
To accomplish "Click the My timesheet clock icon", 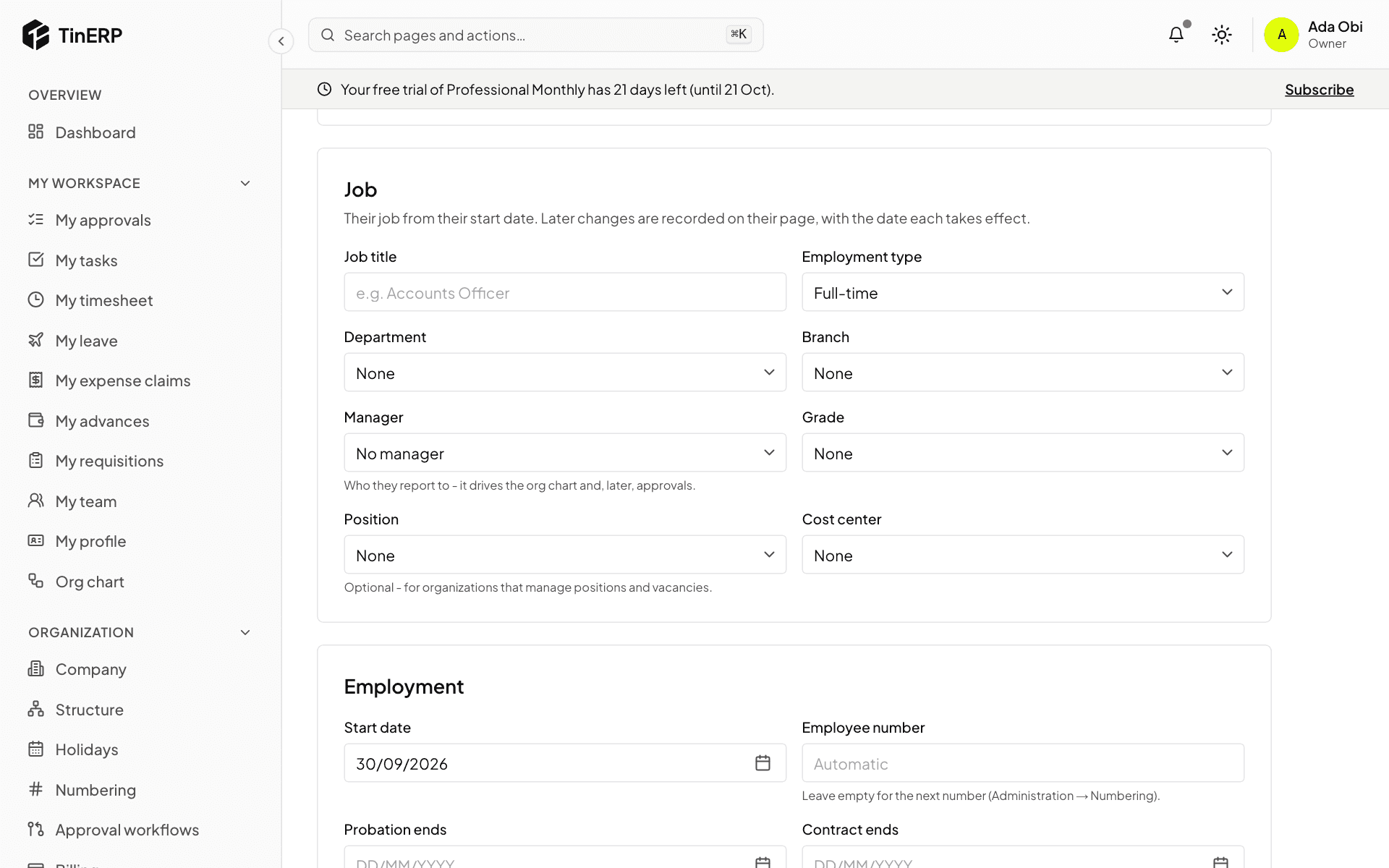I will point(36,299).
